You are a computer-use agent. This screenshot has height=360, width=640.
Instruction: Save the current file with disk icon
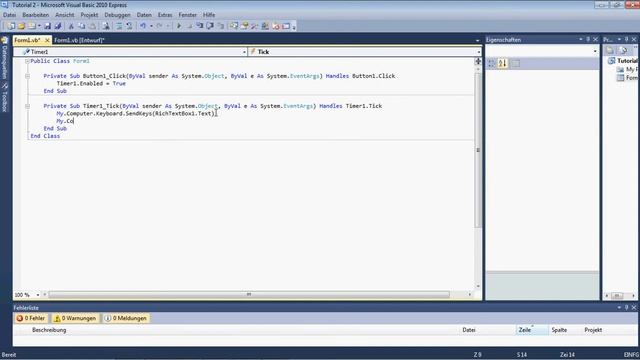47,26
